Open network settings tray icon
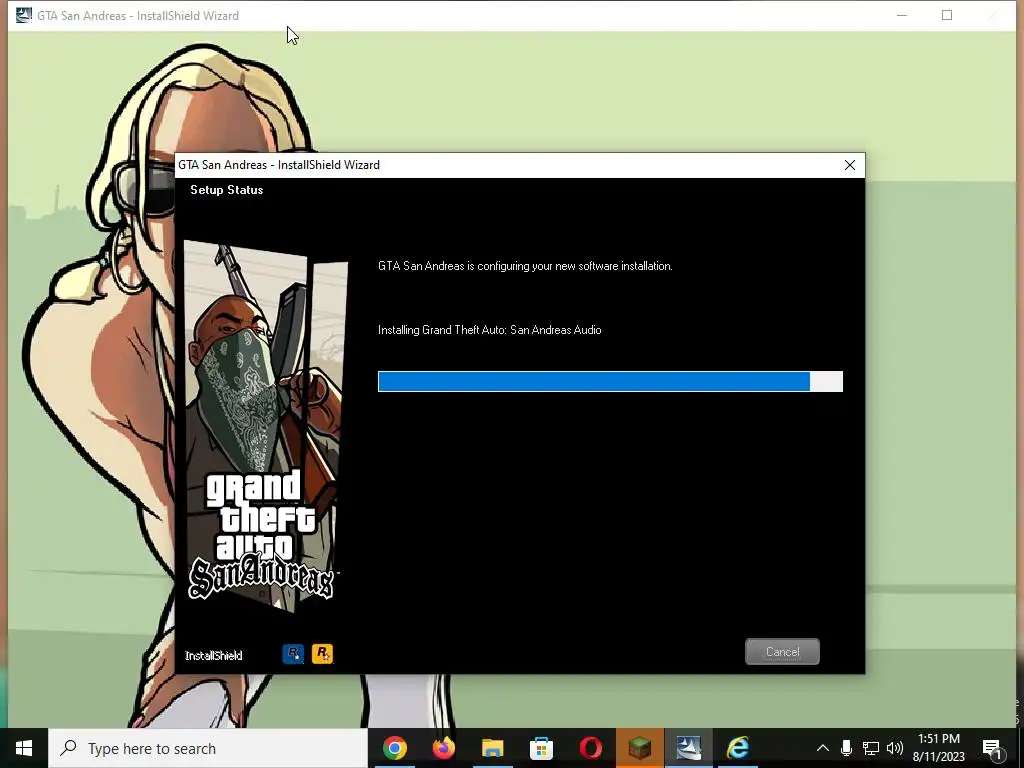Image resolution: width=1024 pixels, height=768 pixels. [871, 748]
